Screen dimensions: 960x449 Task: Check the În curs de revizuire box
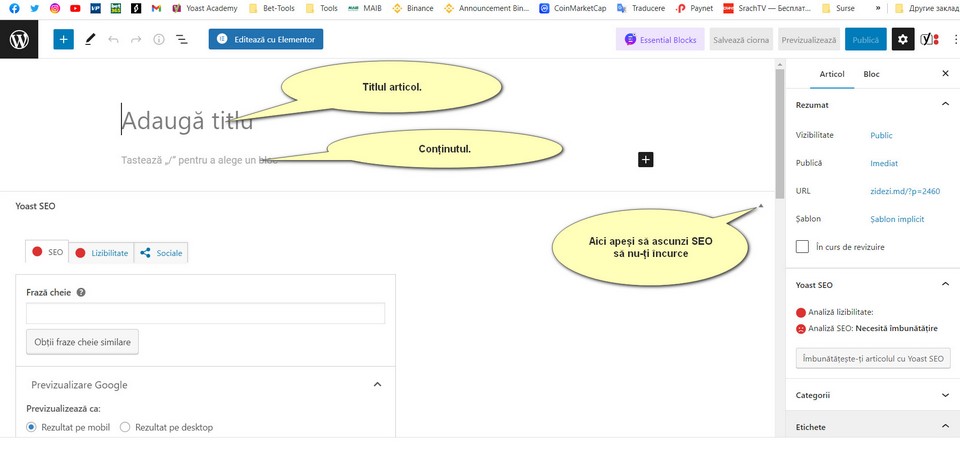(802, 246)
